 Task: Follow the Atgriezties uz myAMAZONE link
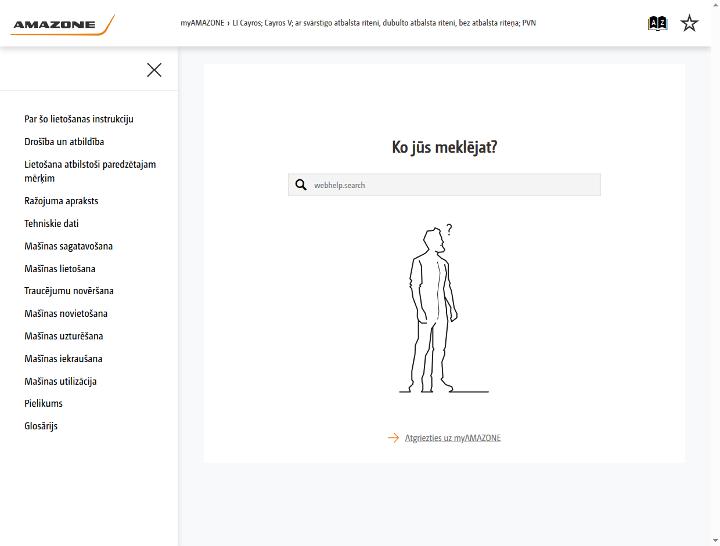453,438
